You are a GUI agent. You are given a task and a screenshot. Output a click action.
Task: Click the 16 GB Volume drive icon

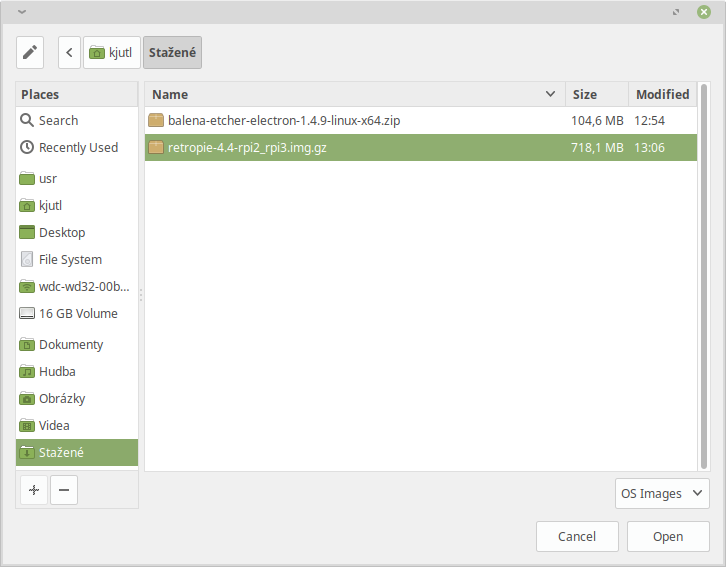coord(27,313)
